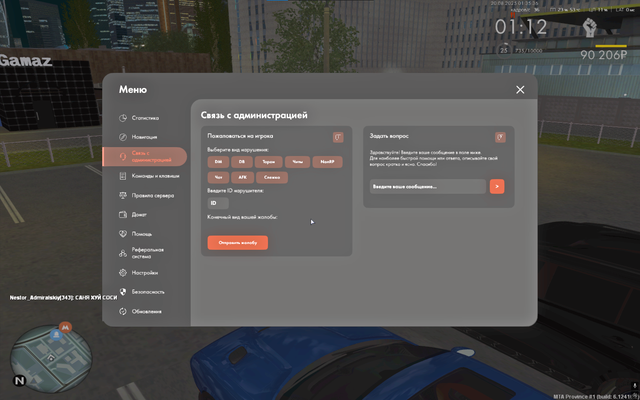Click the yellow bar above money counter
Screen dimensions: 640x400
[611, 46]
